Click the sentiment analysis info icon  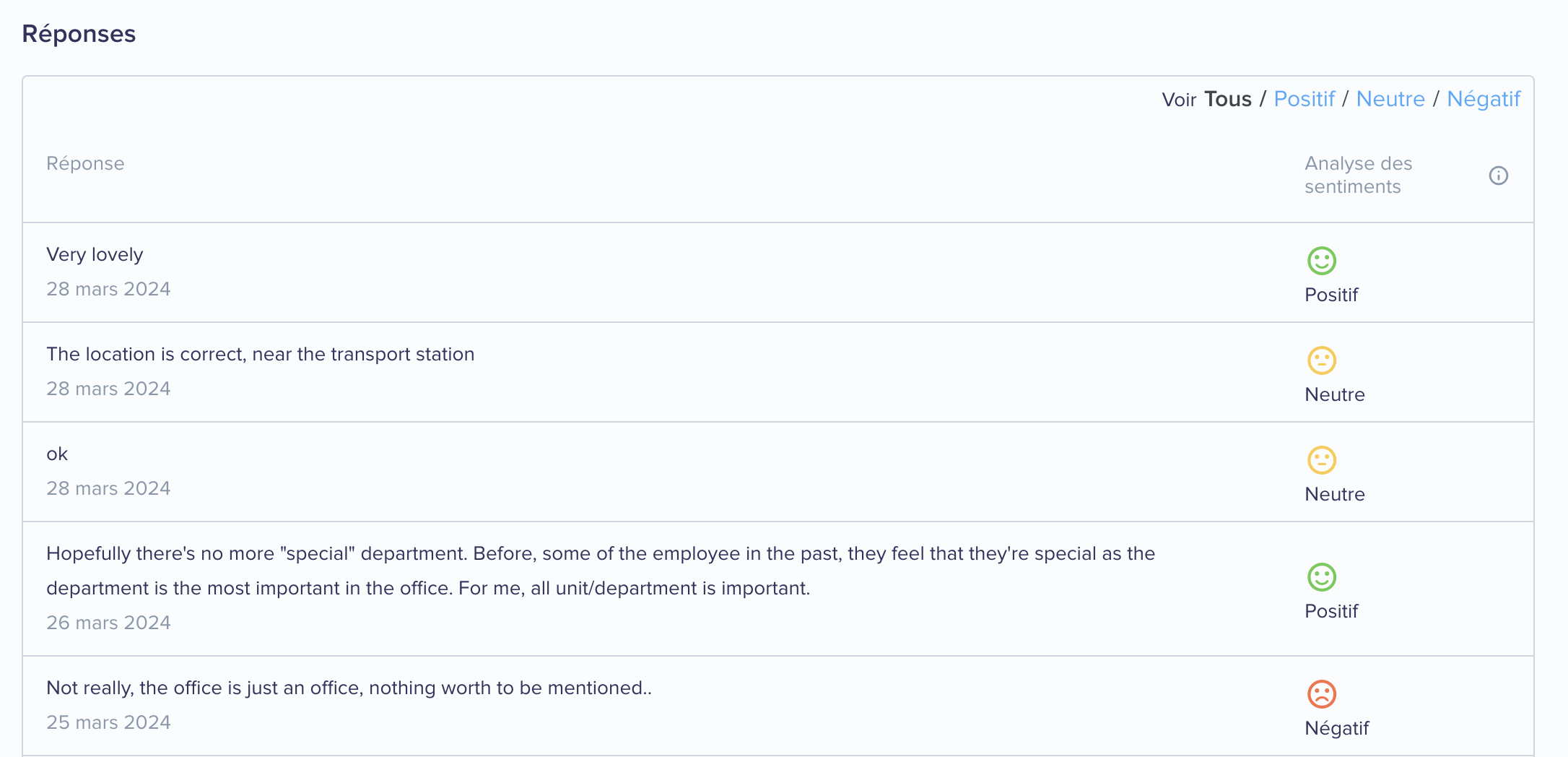1498,176
